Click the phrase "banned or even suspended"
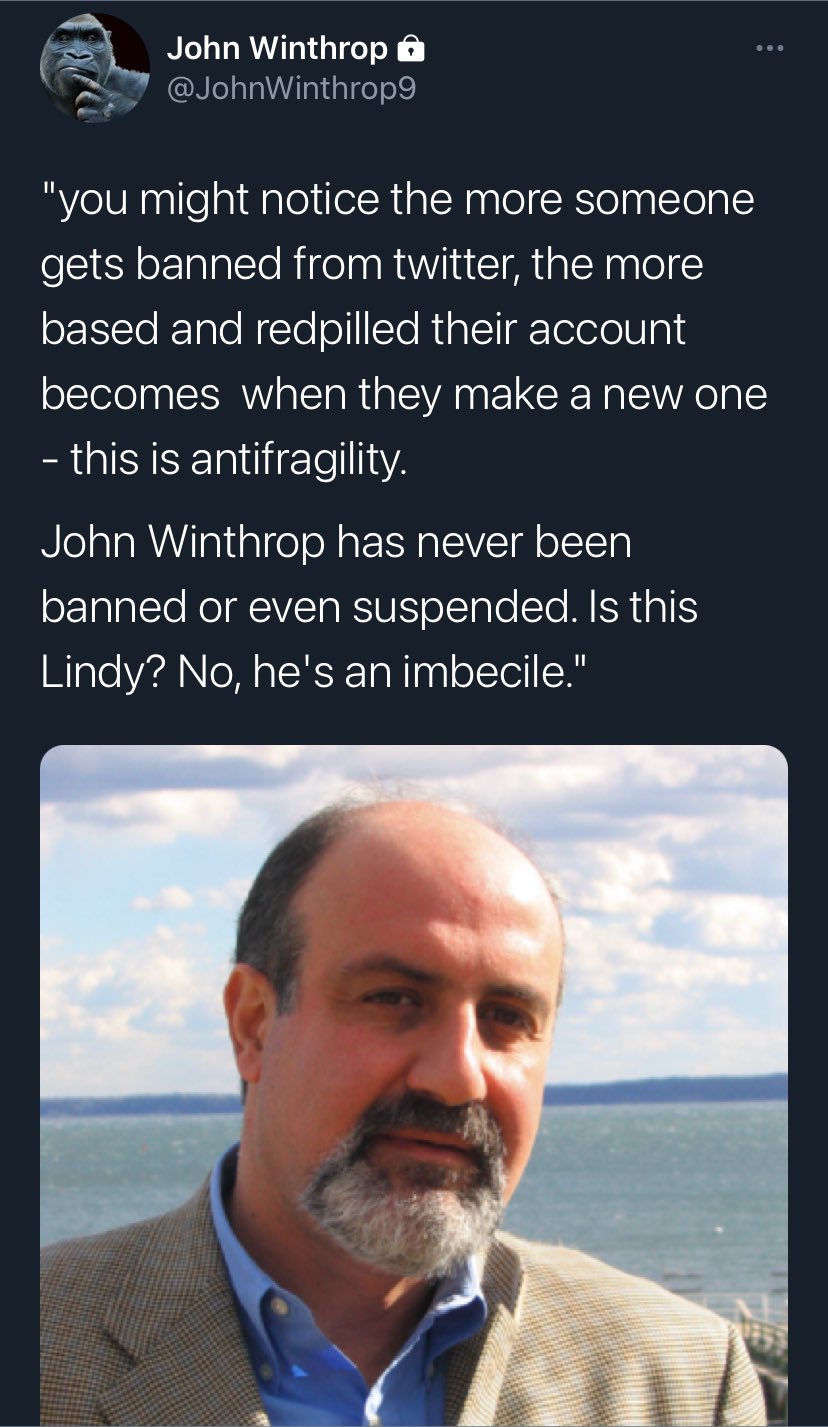The image size is (828, 1427). [299, 607]
